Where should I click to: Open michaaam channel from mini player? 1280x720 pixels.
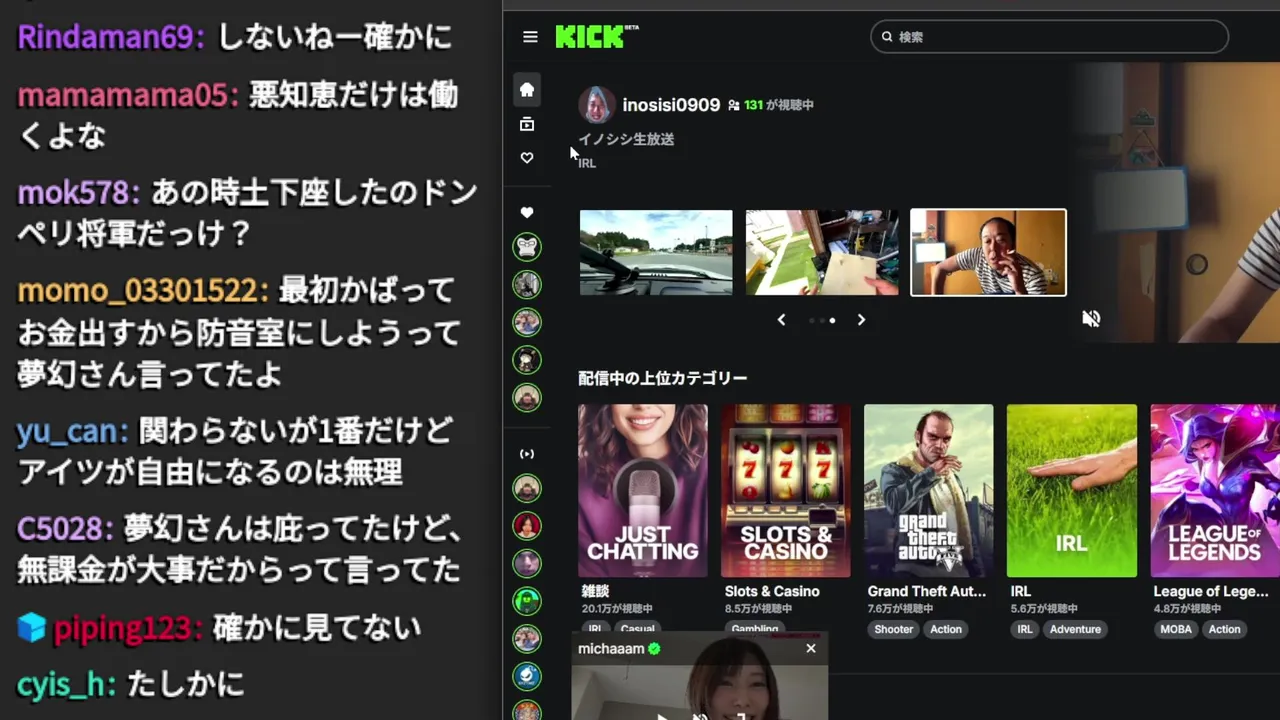(611, 649)
